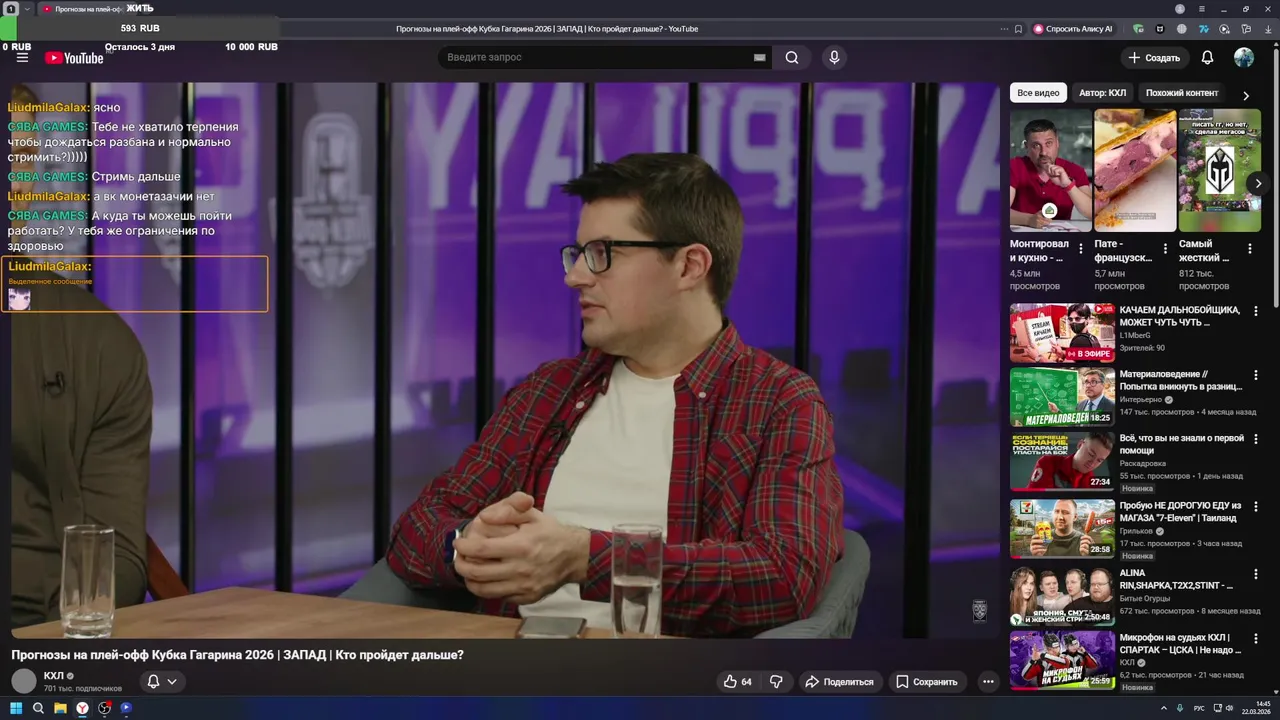Open more actions ellipsis under video
This screenshot has height=720, width=1280.
pyautogui.click(x=988, y=681)
